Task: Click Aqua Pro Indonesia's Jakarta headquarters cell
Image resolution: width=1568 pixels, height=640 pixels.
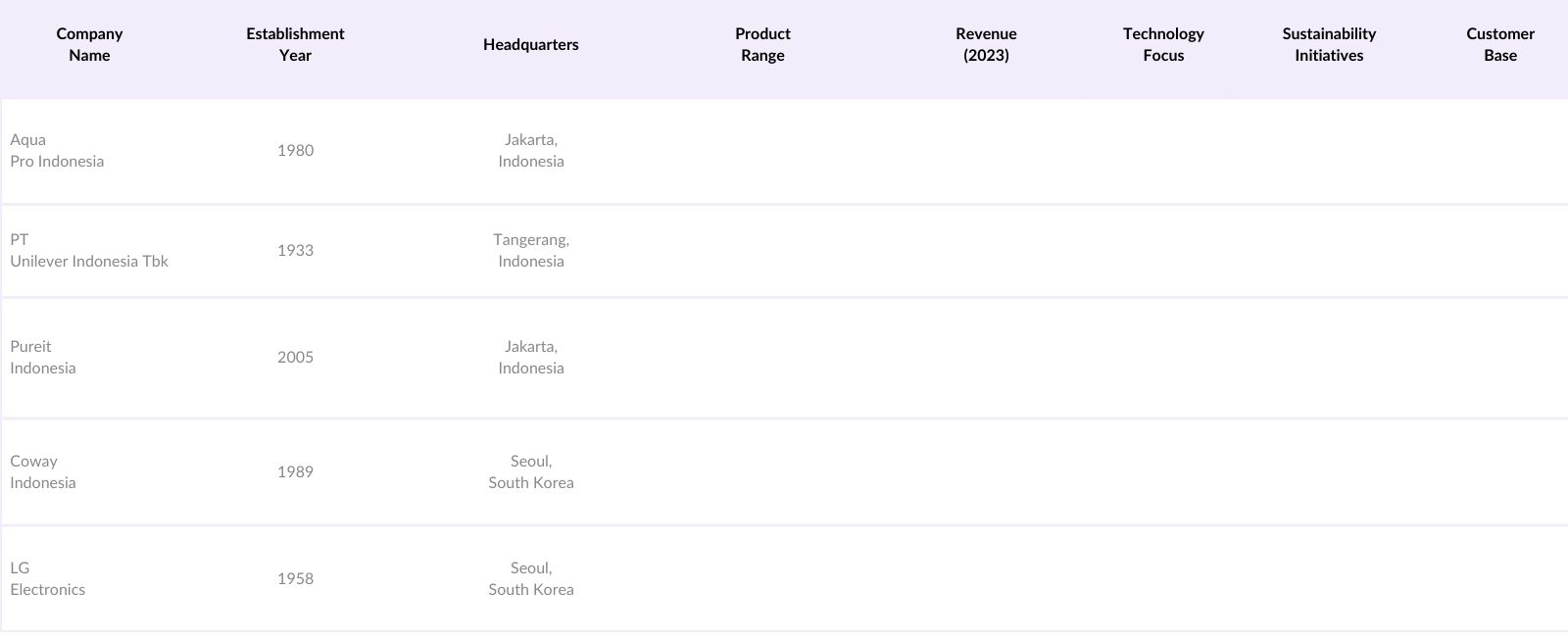Action: click(530, 151)
